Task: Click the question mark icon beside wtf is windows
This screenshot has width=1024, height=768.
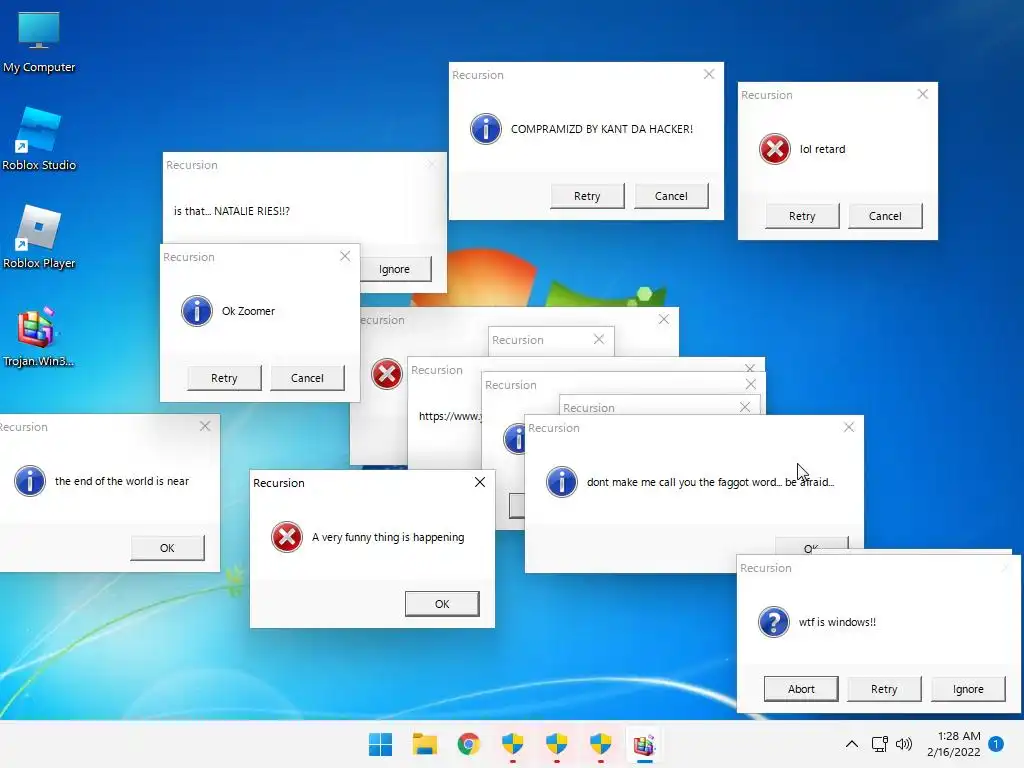Action: pyautogui.click(x=774, y=622)
